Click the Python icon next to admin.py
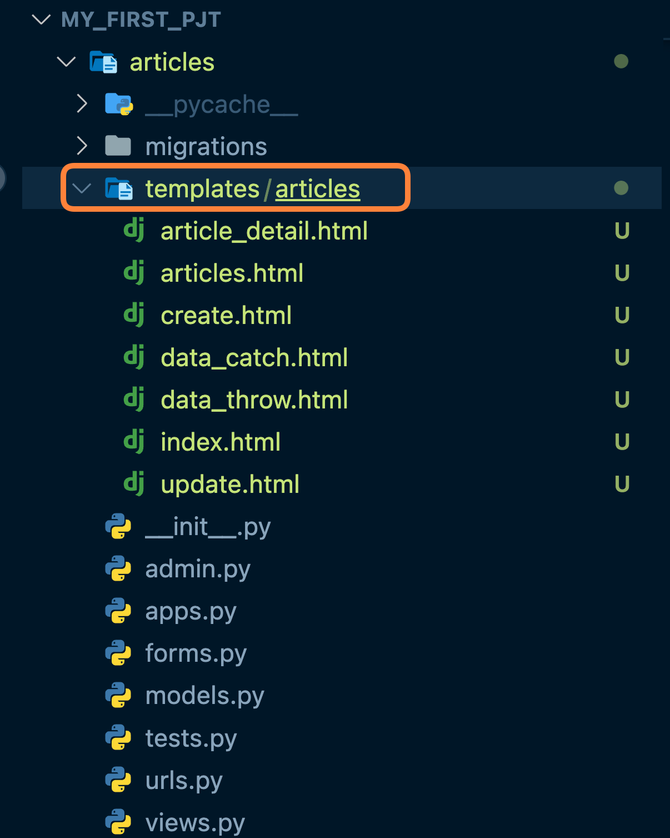 click(118, 569)
